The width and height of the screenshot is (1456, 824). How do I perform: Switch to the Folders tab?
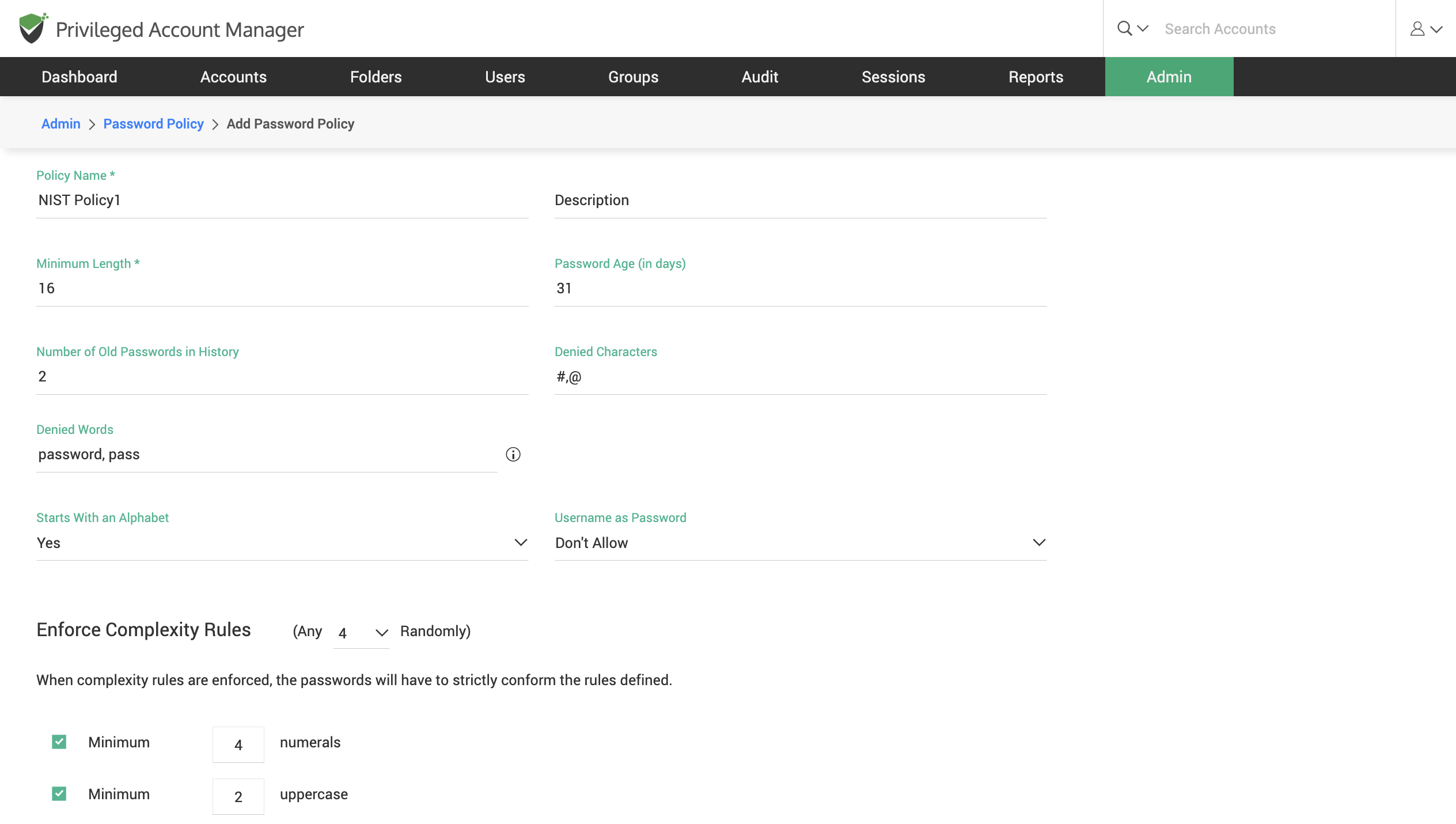tap(376, 77)
